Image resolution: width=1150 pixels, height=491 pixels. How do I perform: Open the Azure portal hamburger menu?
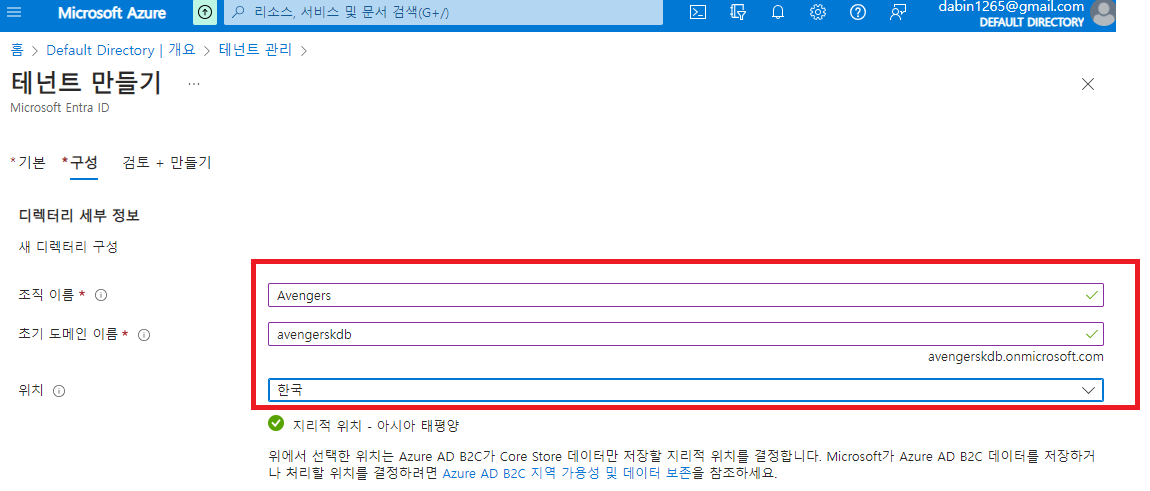(14, 12)
